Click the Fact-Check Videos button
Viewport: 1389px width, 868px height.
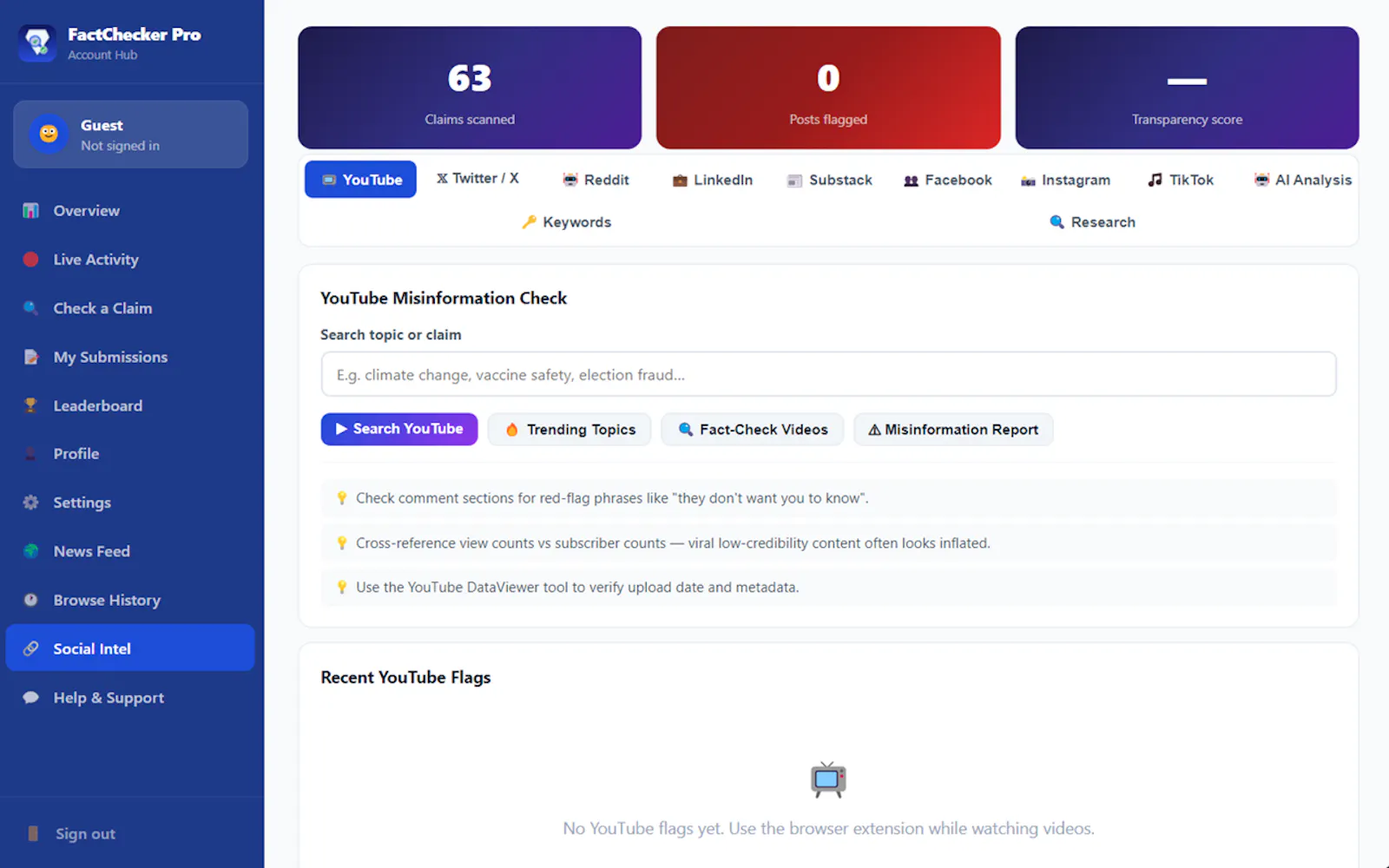(752, 430)
